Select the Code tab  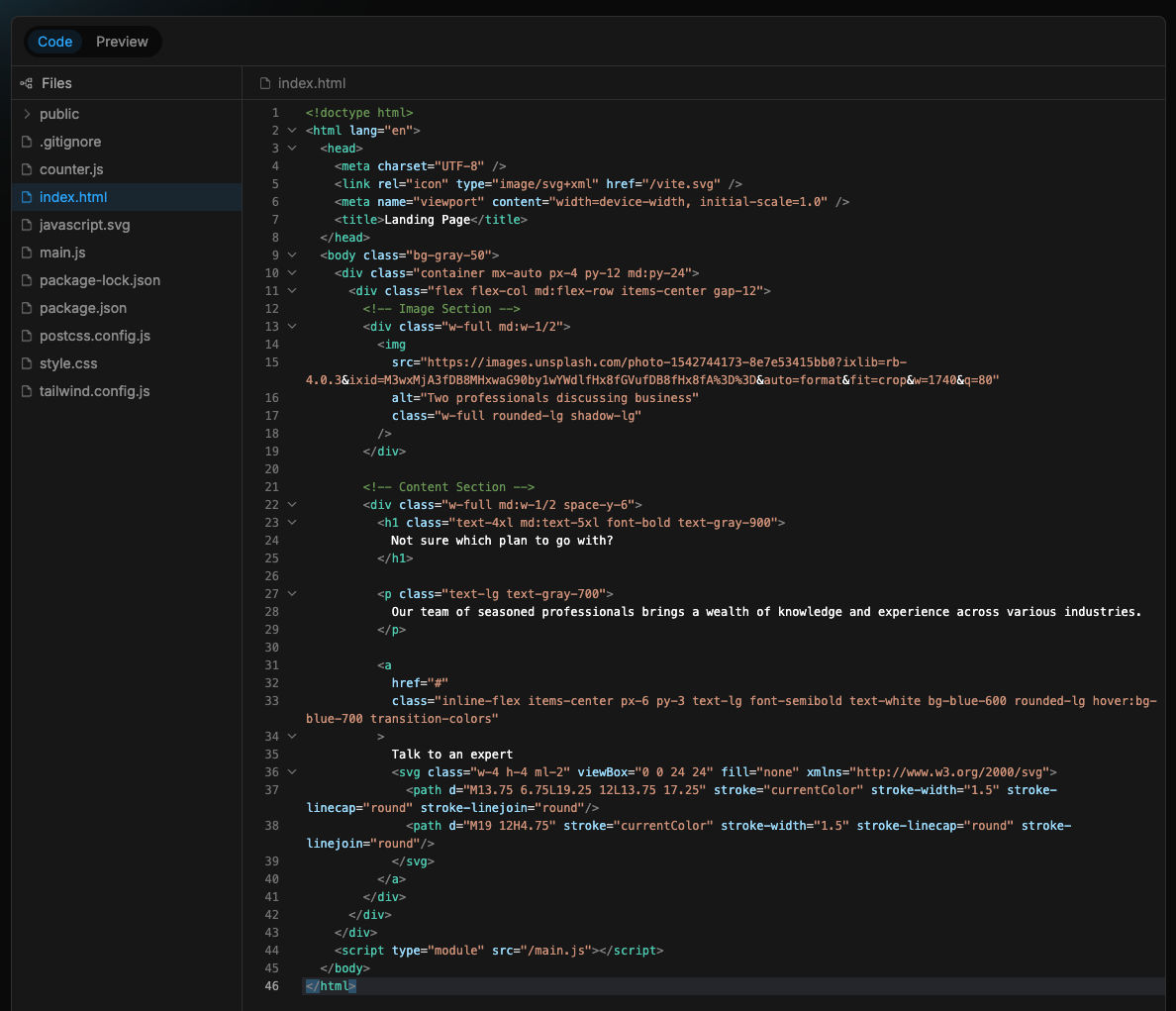click(54, 42)
